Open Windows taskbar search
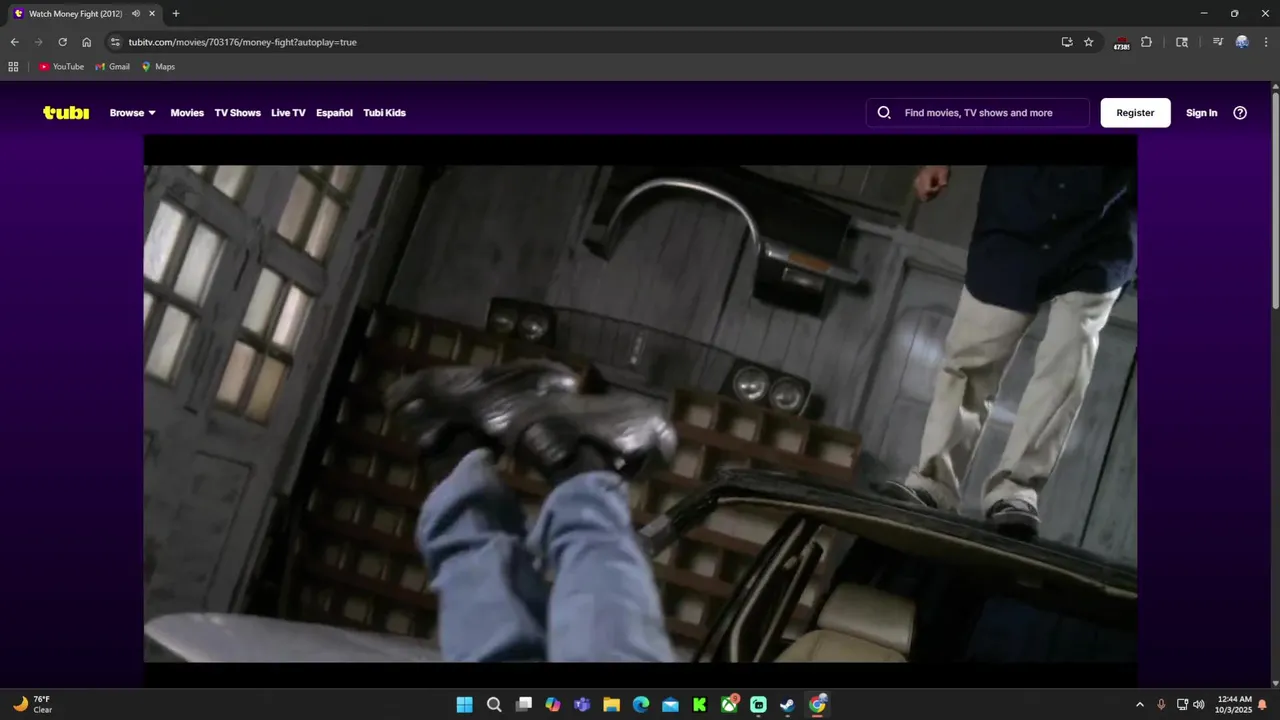This screenshot has height=720, width=1280. coord(494,704)
